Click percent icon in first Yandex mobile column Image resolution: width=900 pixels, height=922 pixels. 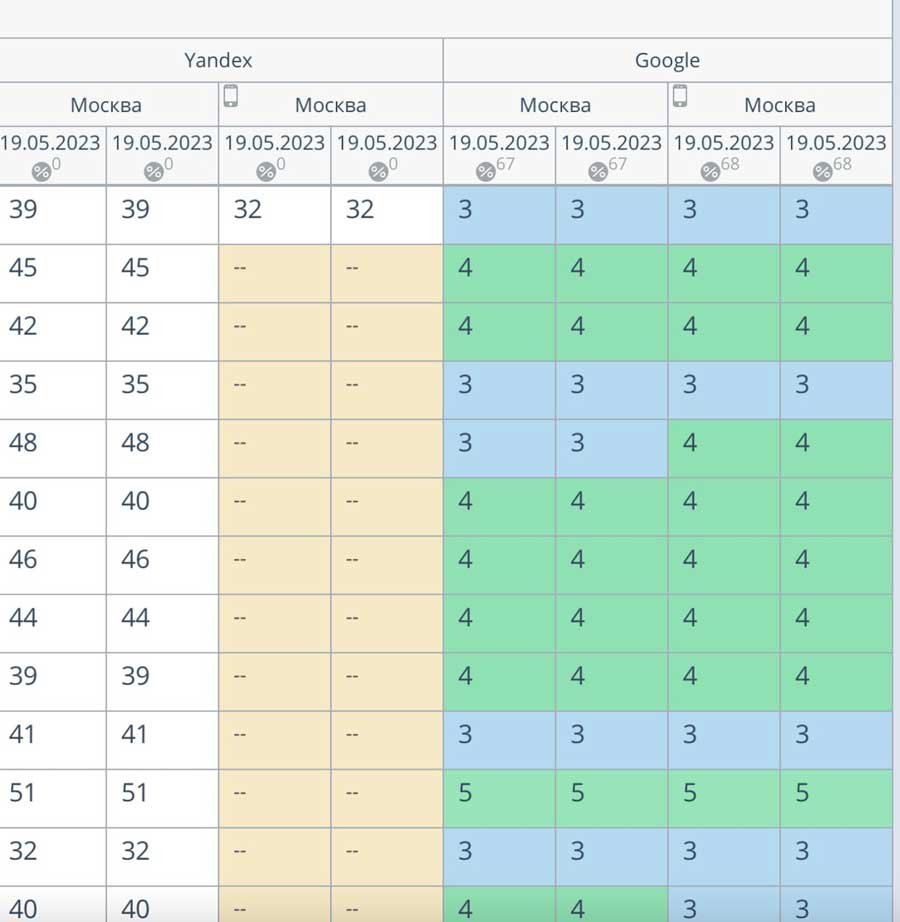pos(265,171)
